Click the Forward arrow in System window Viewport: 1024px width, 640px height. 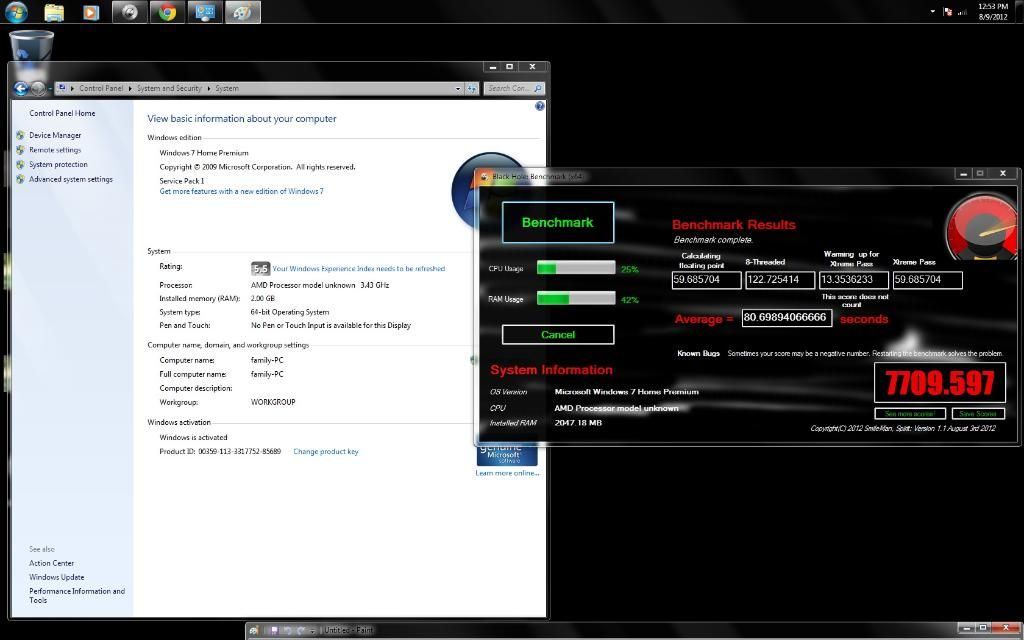tap(38, 88)
